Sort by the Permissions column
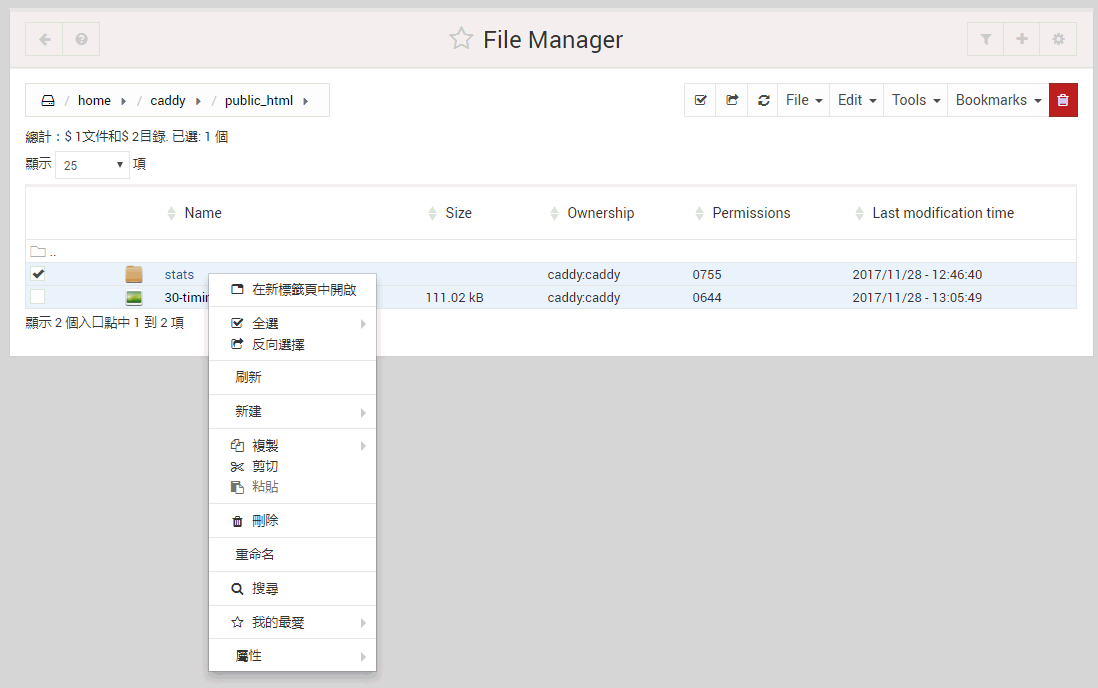This screenshot has width=1098, height=688. point(751,213)
